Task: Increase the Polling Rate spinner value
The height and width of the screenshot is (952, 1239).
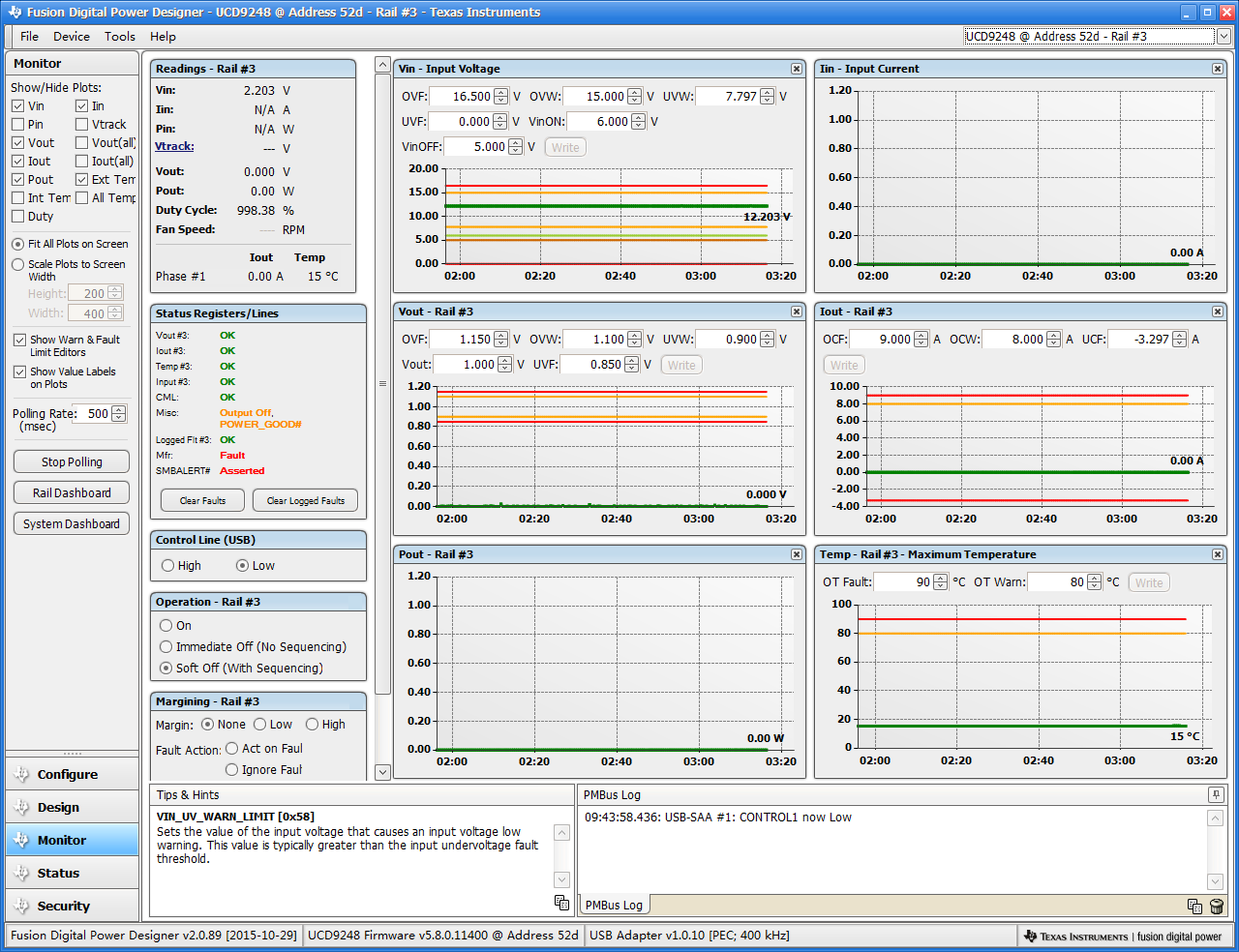Action: point(119,409)
